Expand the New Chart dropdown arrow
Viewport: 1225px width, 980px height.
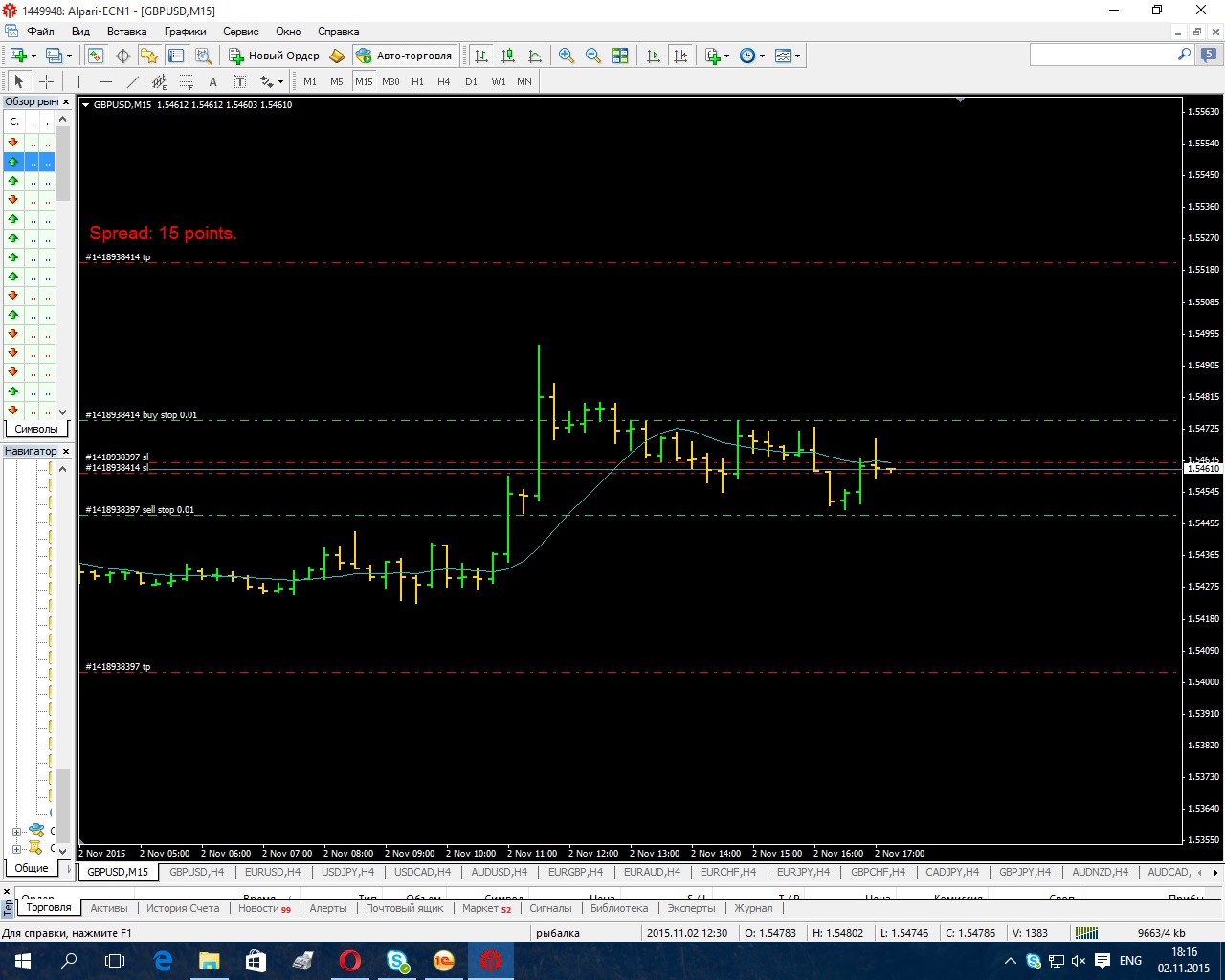click(33, 56)
